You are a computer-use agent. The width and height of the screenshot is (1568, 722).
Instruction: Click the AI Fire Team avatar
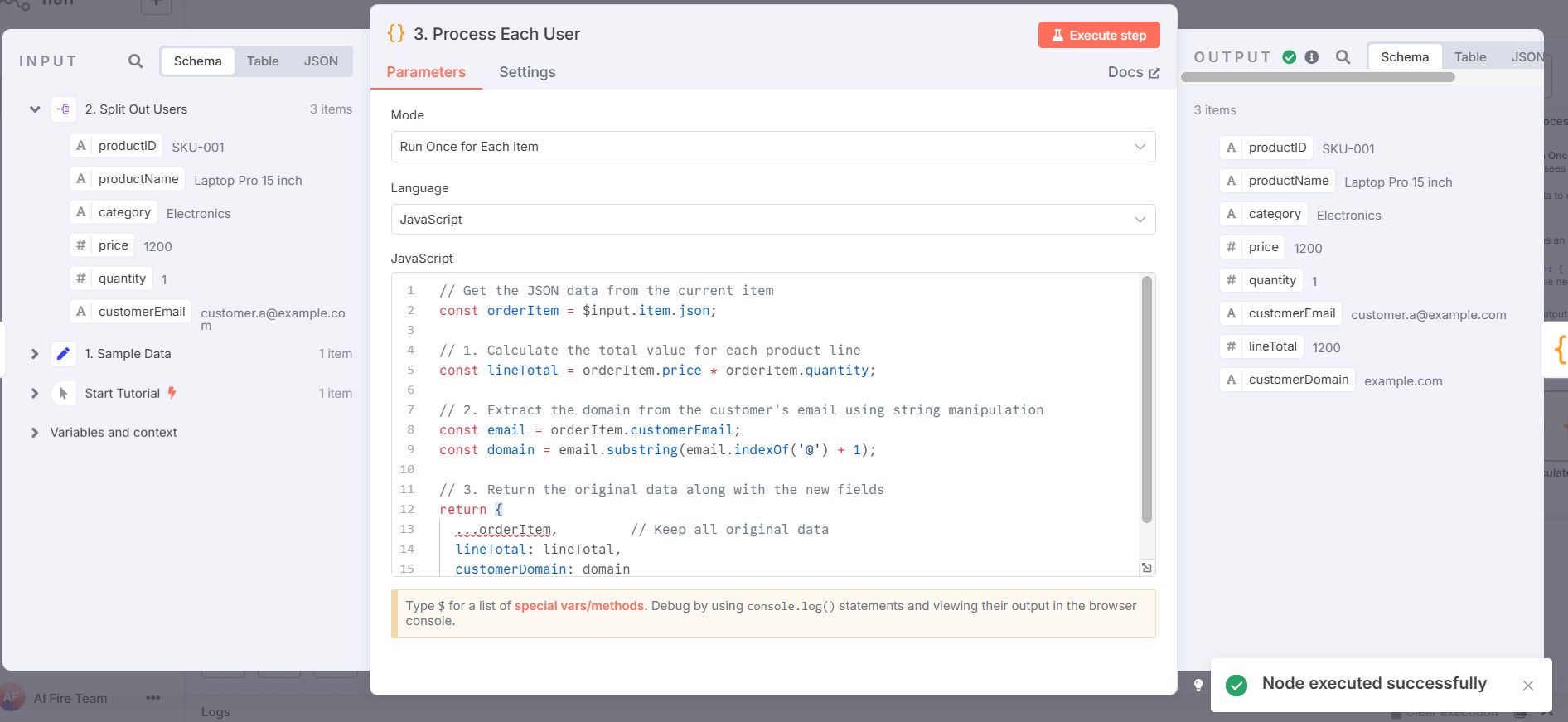tap(12, 698)
